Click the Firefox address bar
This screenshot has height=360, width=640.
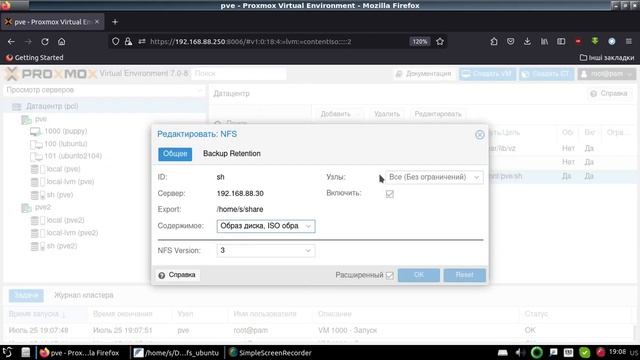[x=278, y=41]
